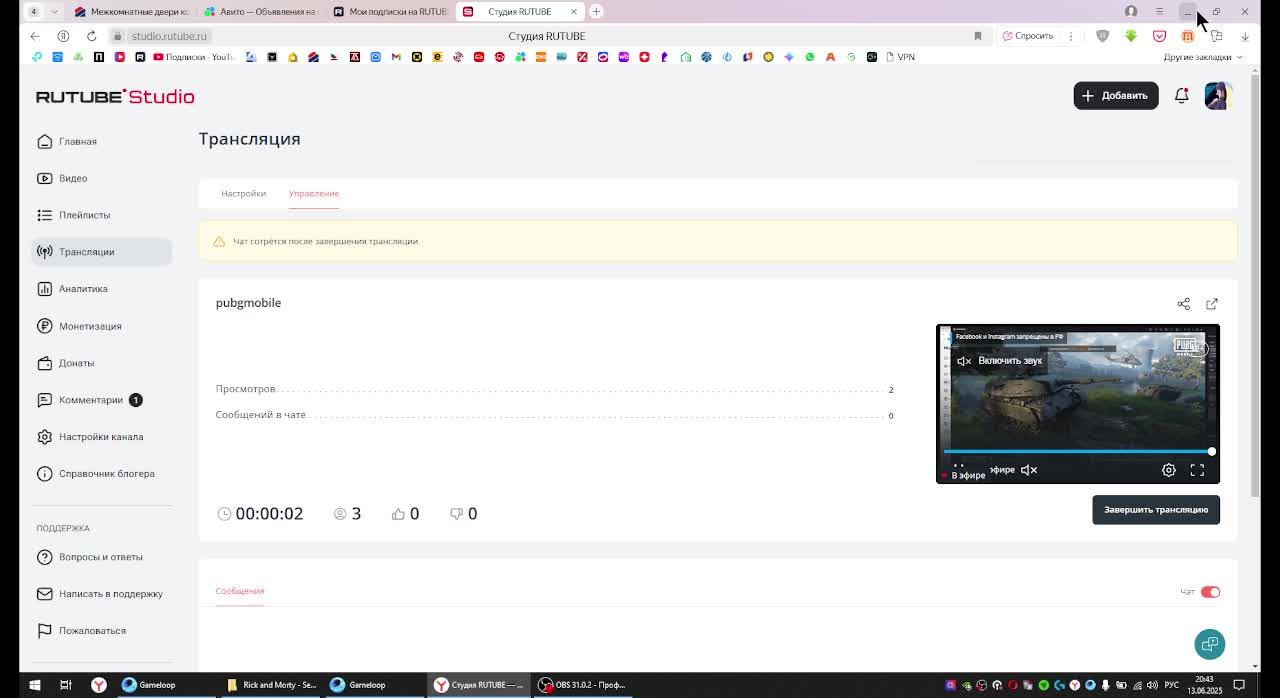1280x698 pixels.
Task: Open the player settings gear
Action: [1168, 470]
